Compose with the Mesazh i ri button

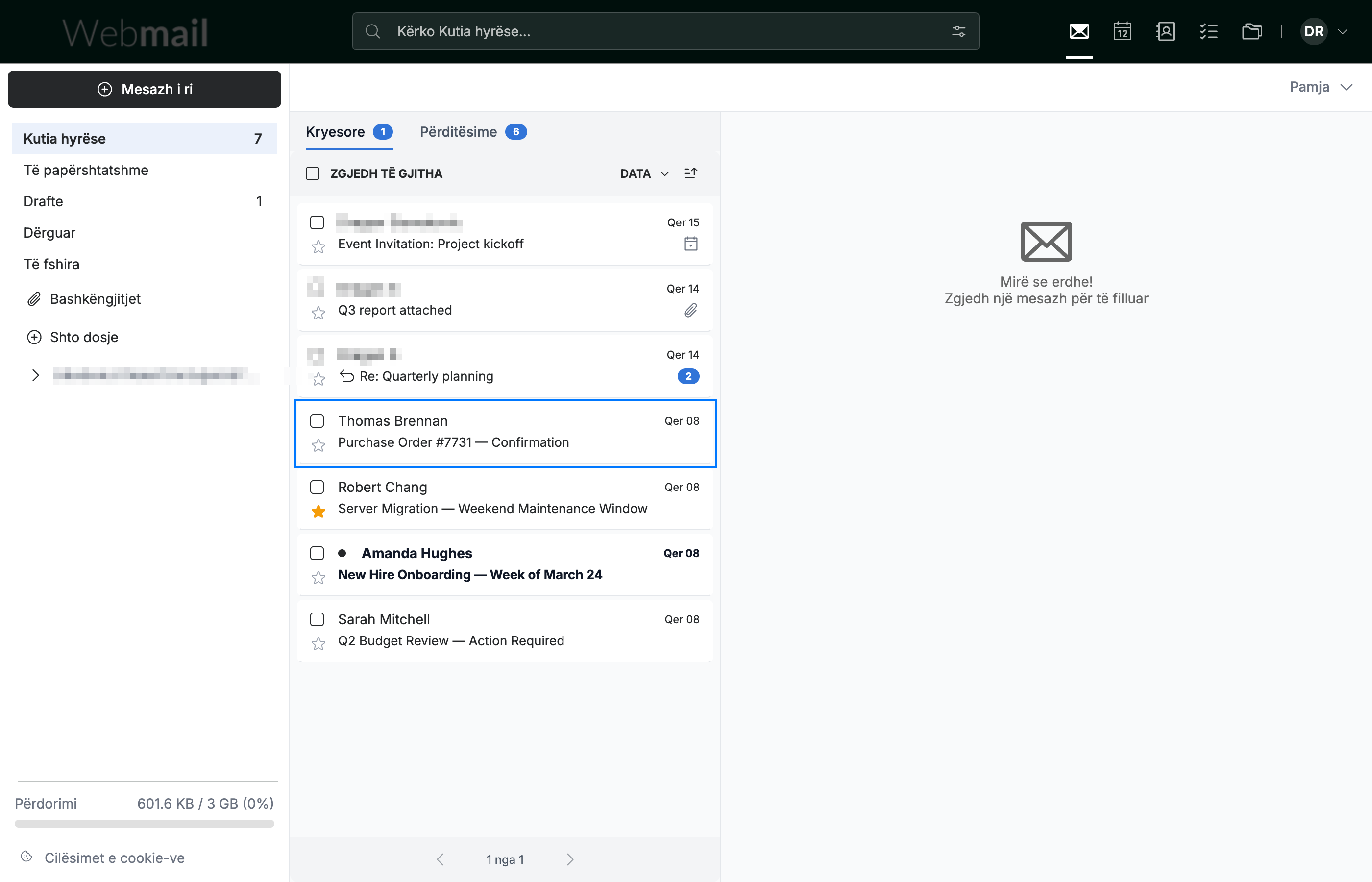coord(144,89)
